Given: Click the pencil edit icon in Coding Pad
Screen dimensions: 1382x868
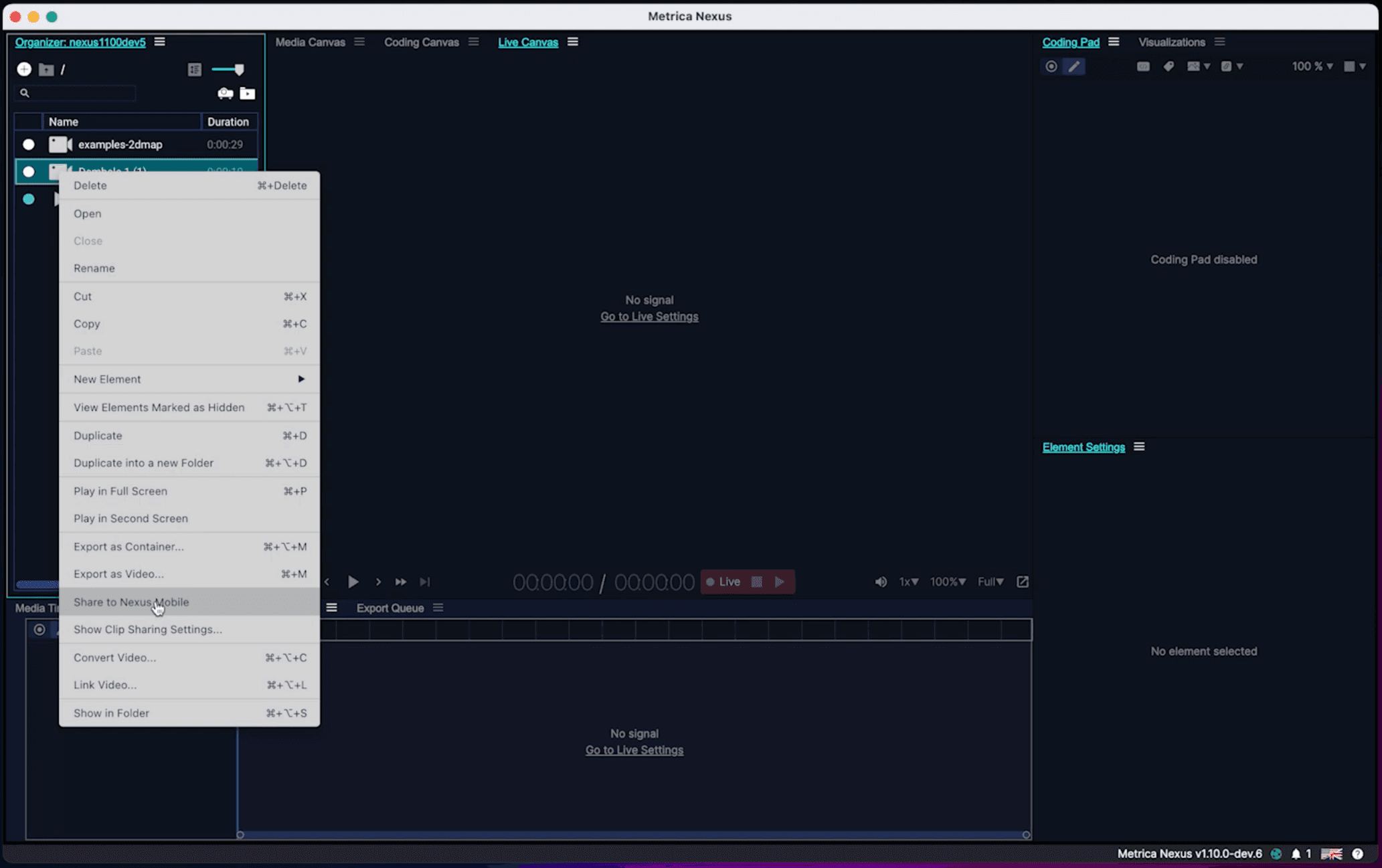Looking at the screenshot, I should point(1073,66).
